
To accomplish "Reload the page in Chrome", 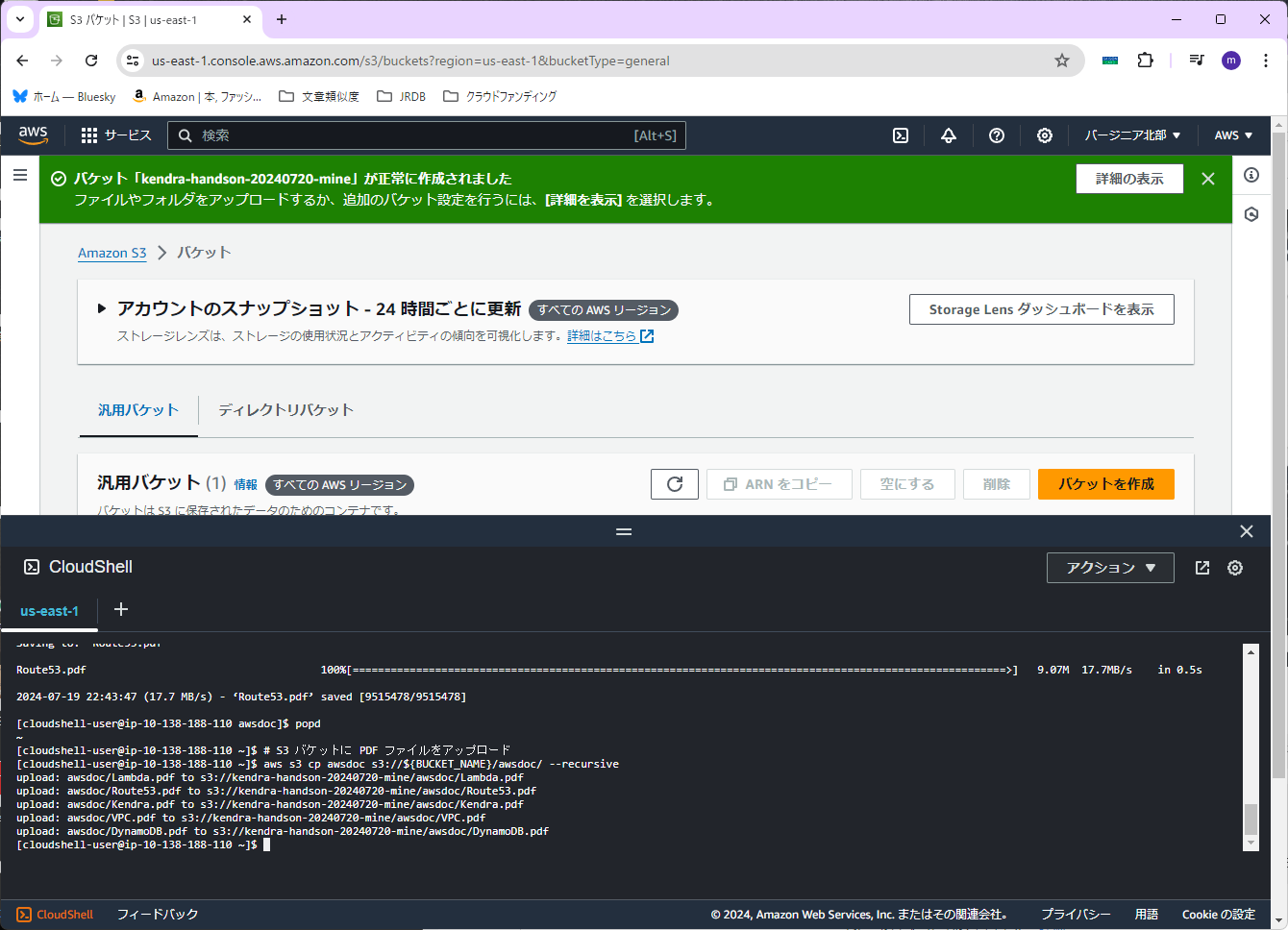I will click(91, 61).
